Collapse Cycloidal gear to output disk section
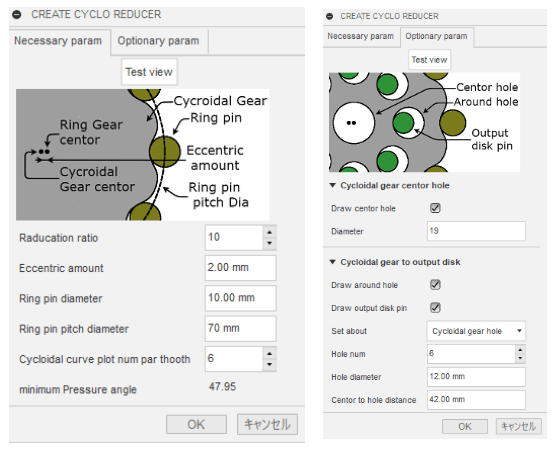 (332, 262)
